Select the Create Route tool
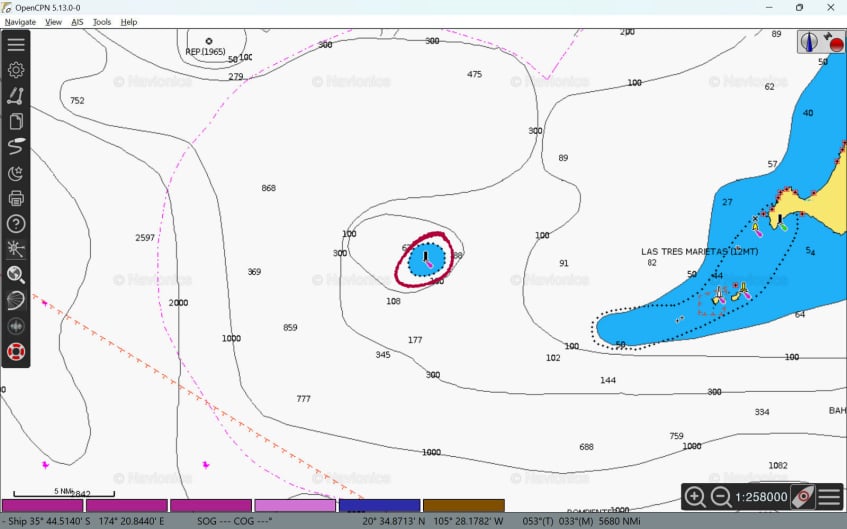Image resolution: width=847 pixels, height=529 pixels. pos(16,96)
